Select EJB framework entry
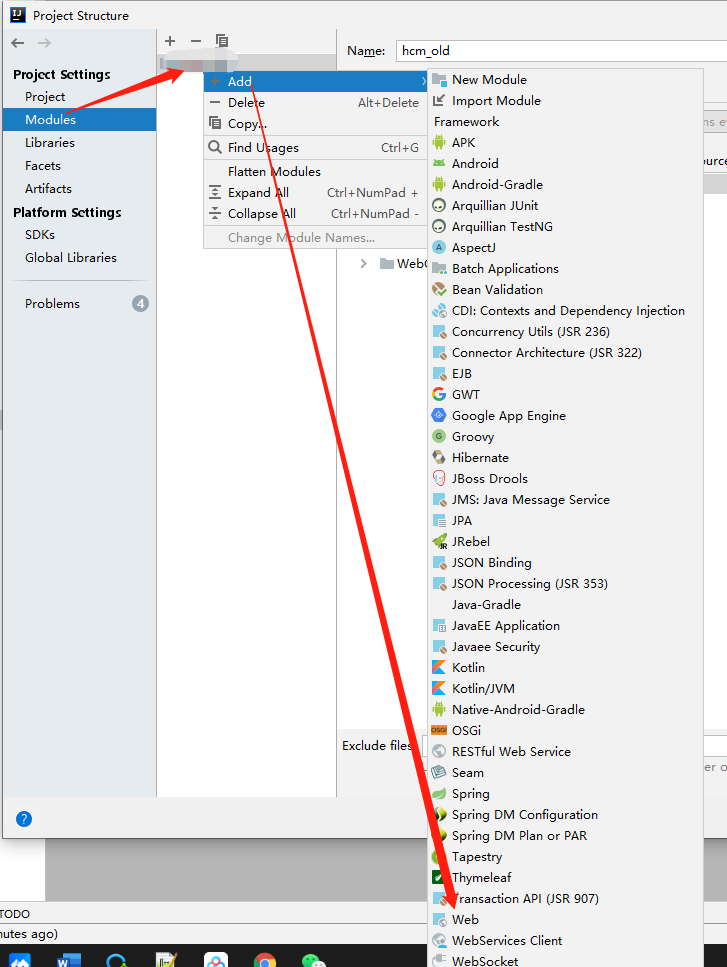The image size is (727, 967). click(565, 373)
